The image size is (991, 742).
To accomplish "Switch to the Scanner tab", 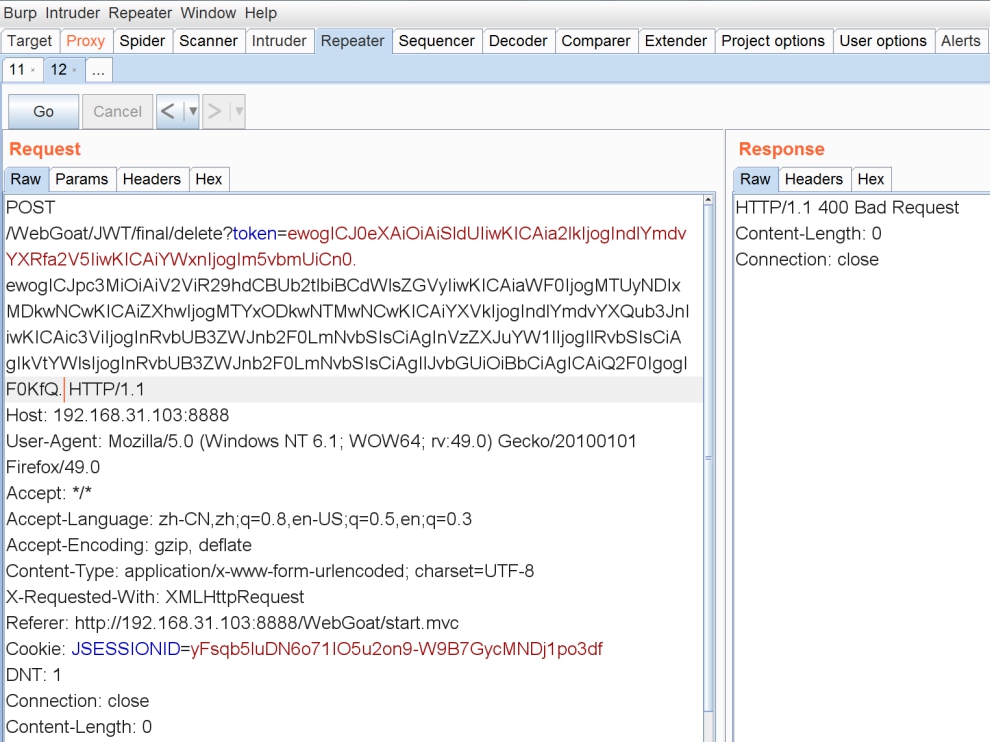I will click(209, 41).
